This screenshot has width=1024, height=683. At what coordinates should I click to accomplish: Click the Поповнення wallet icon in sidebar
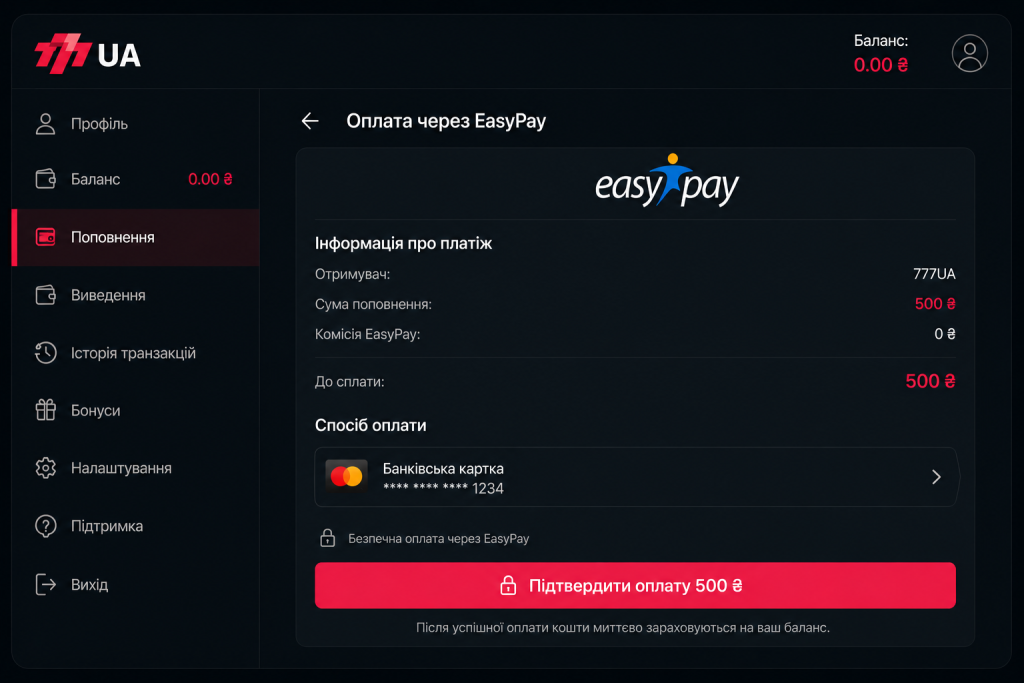tap(45, 237)
